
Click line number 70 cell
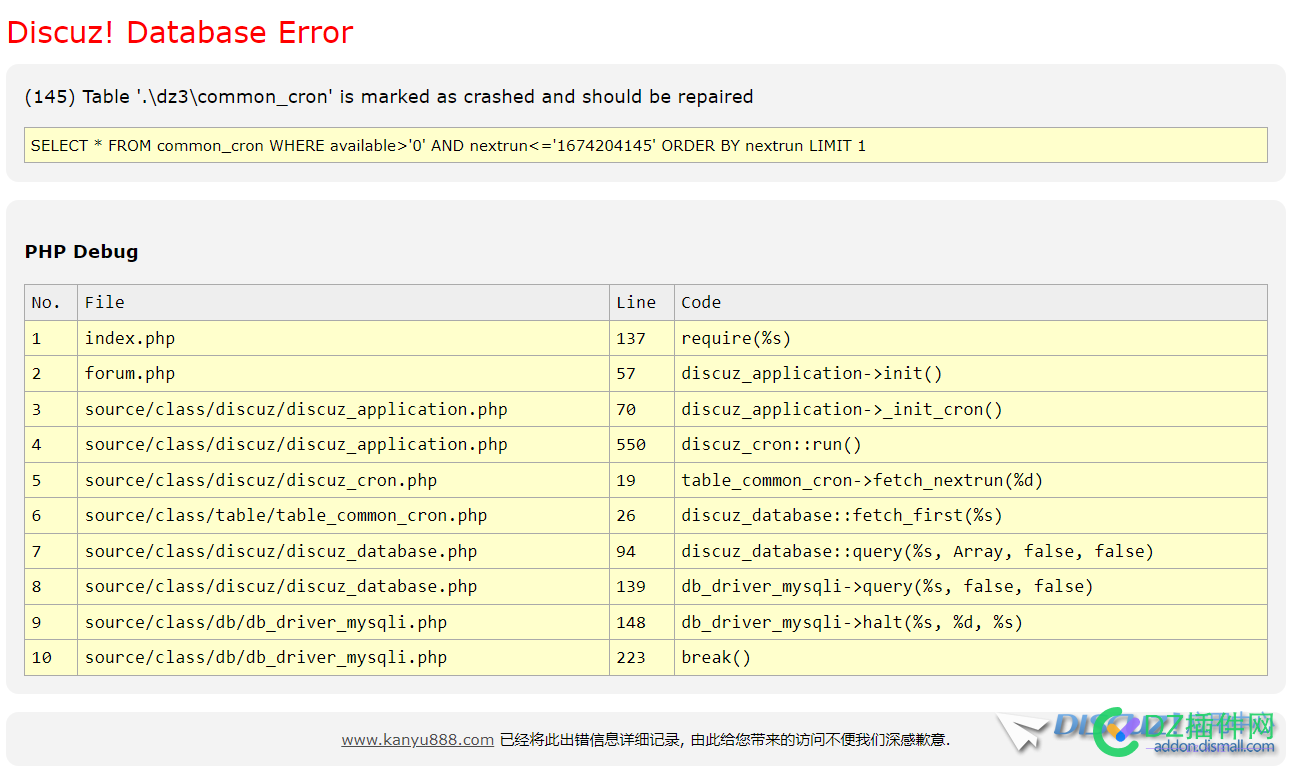pyautogui.click(x=641, y=409)
